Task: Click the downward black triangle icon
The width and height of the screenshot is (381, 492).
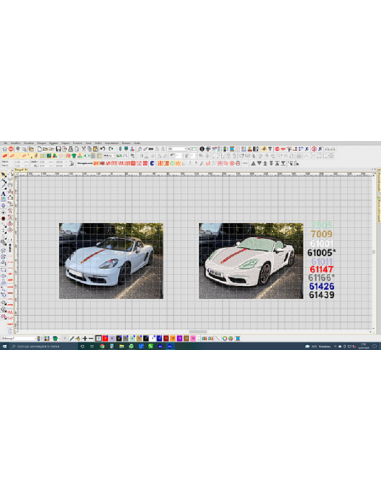Action: (259, 163)
